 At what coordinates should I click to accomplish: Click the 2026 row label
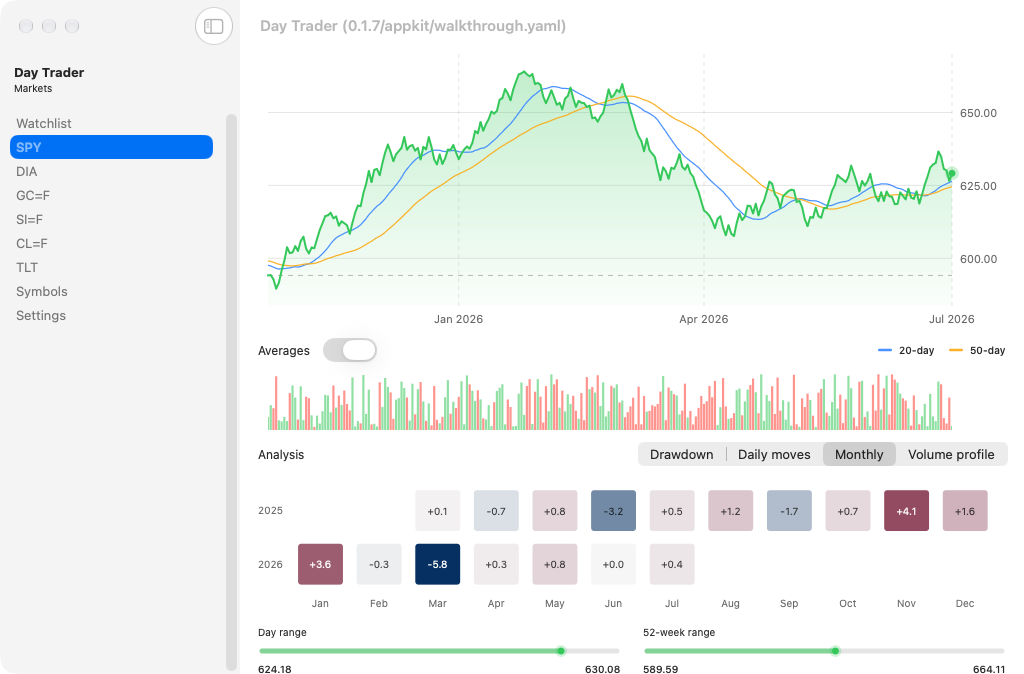pos(270,564)
